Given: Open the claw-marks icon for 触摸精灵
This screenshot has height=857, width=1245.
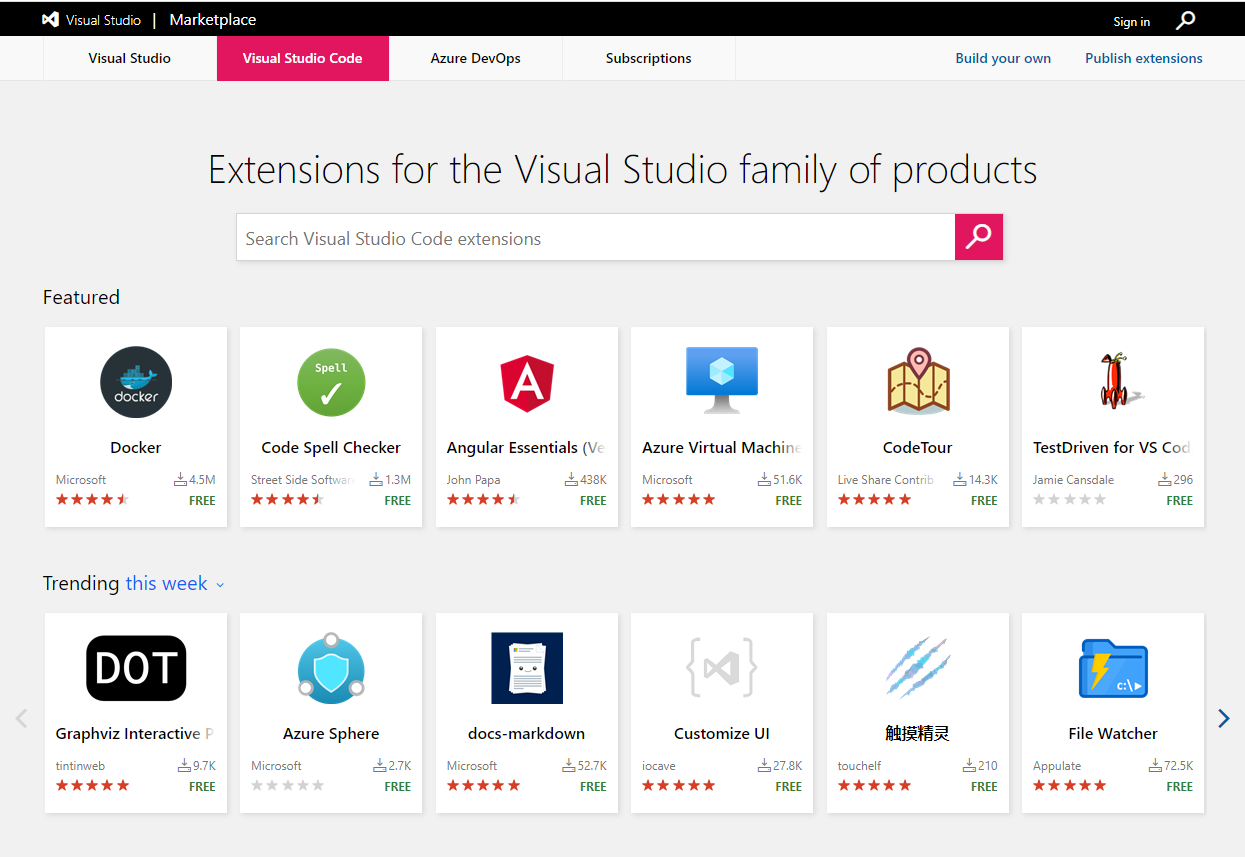Looking at the screenshot, I should point(918,667).
